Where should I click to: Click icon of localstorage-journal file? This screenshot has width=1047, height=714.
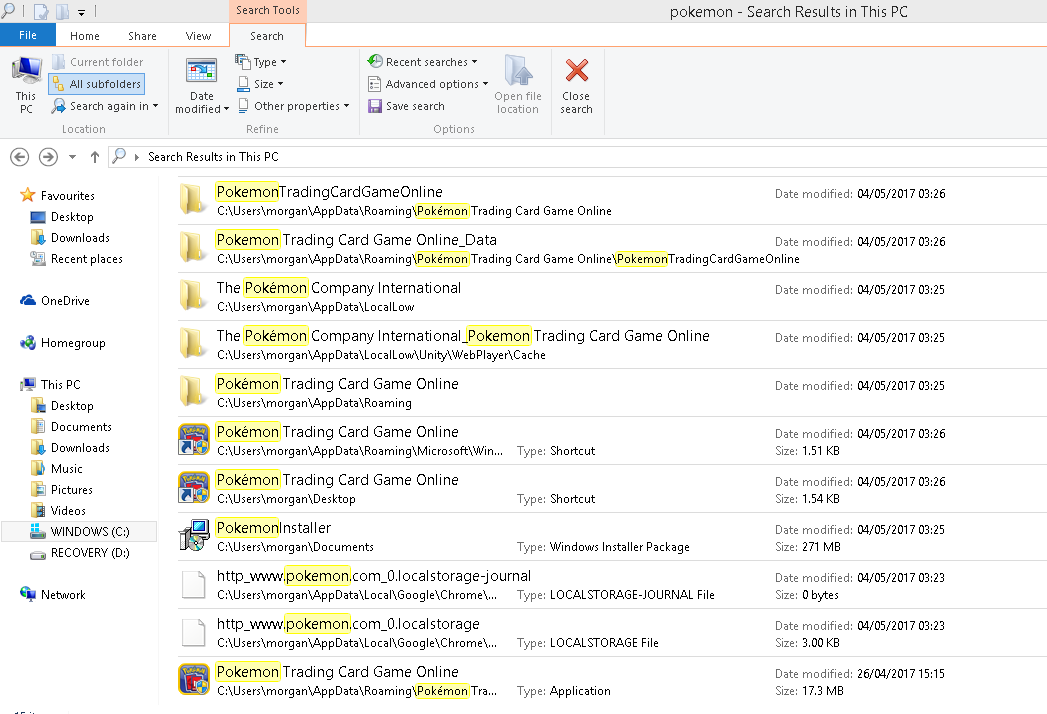point(194,584)
